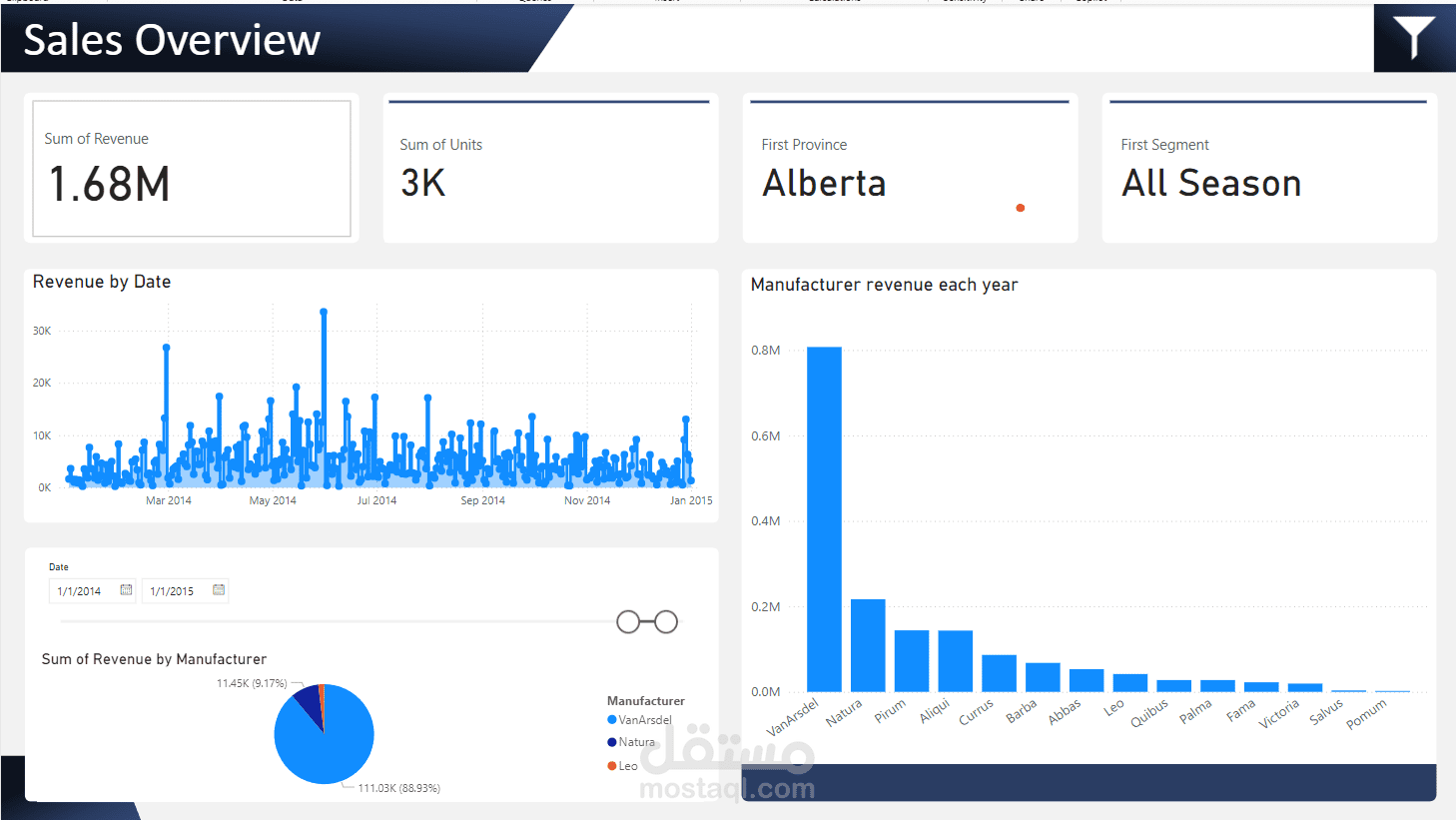Click the Aliqui bar in column chart
This screenshot has width=1456, height=820.
tap(956, 661)
